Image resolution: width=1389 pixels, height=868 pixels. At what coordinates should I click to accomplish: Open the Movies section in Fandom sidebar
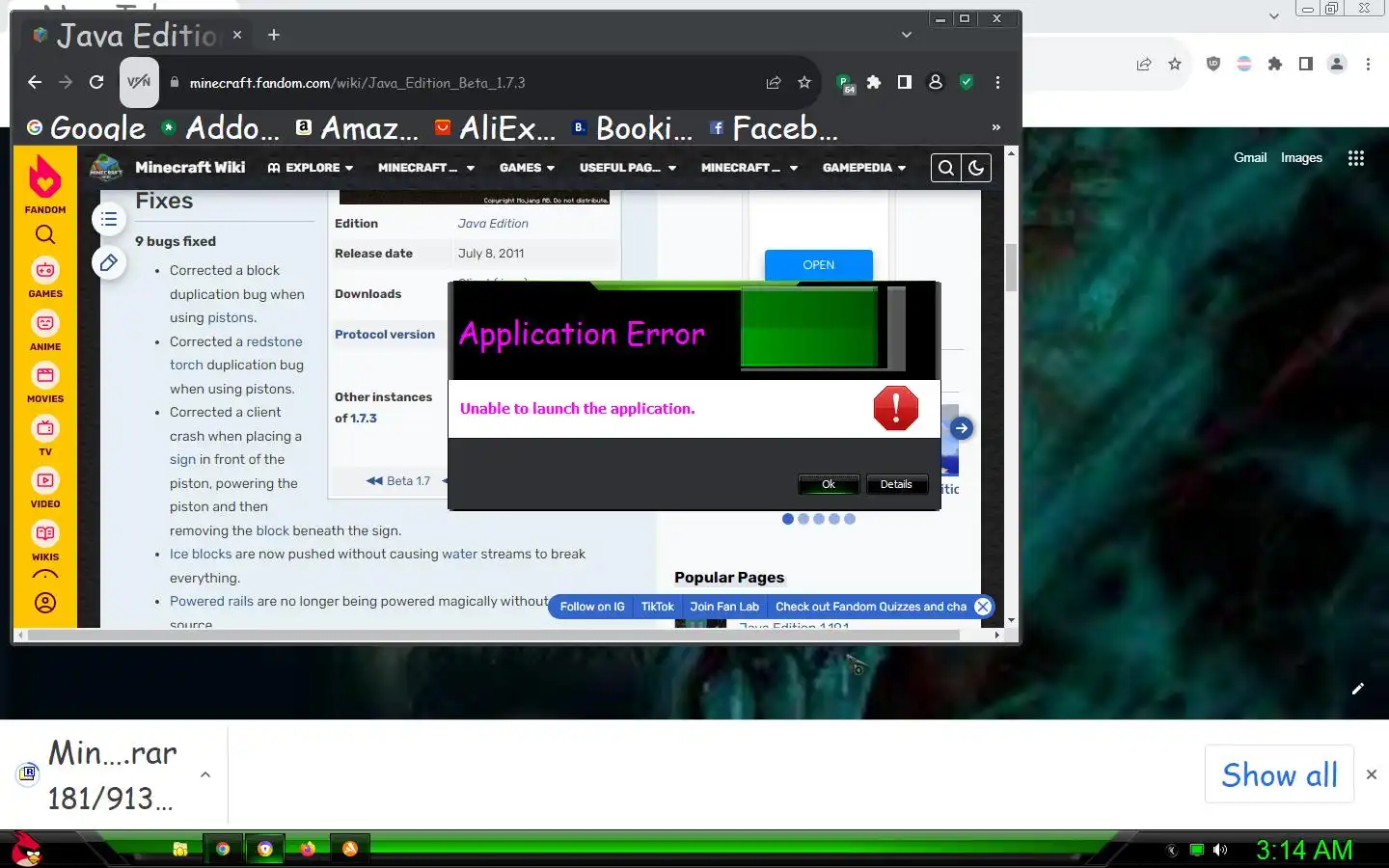45,383
